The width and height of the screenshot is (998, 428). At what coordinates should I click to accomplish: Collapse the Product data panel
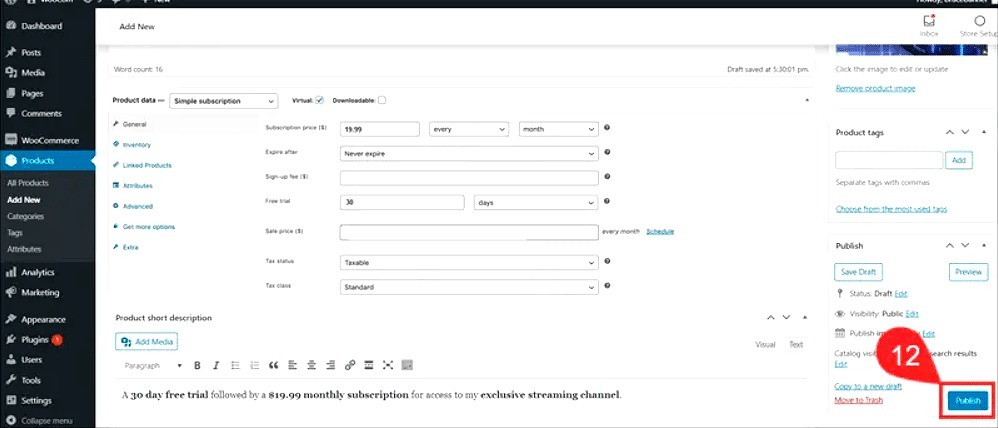click(x=807, y=101)
